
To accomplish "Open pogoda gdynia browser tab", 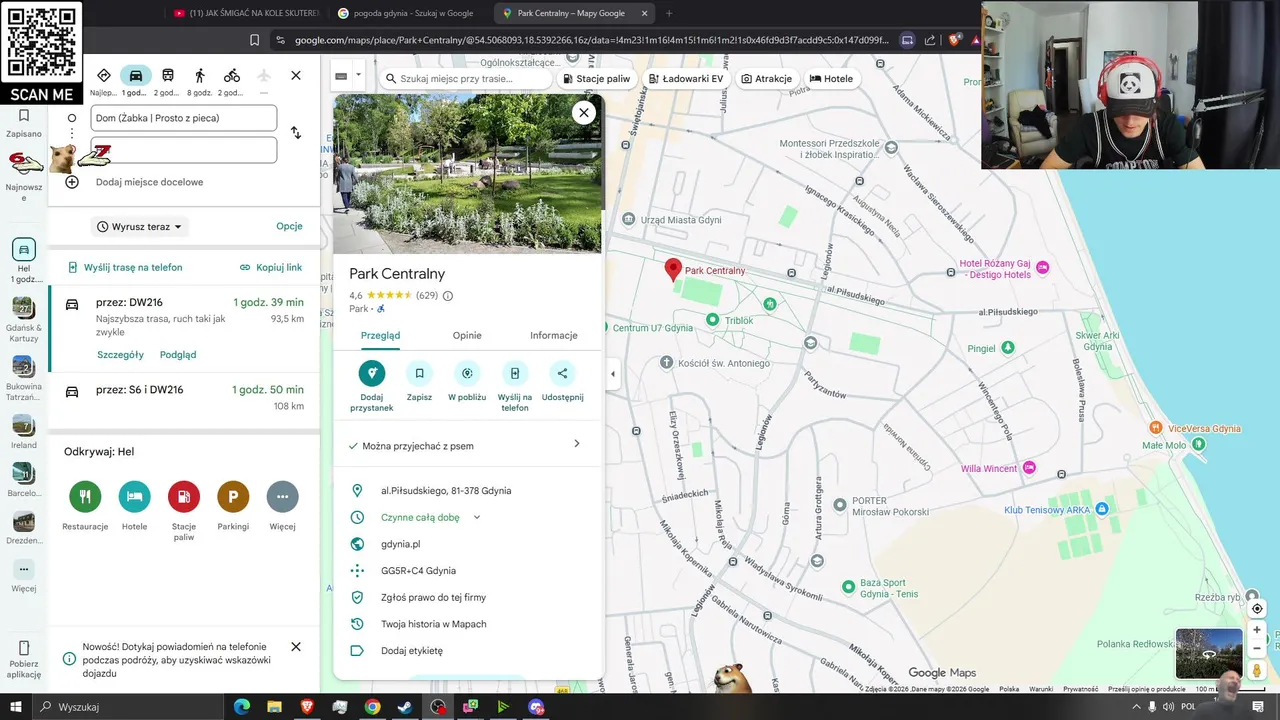I will pyautogui.click(x=406, y=13).
